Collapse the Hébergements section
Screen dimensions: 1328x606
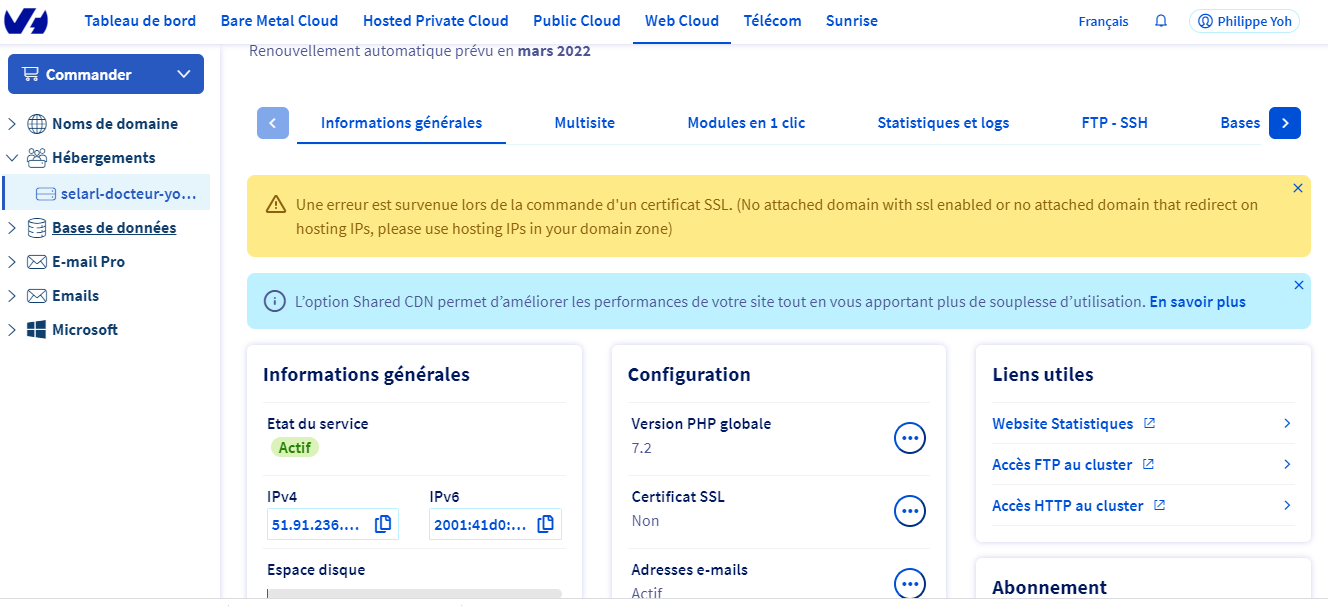click(x=12, y=158)
